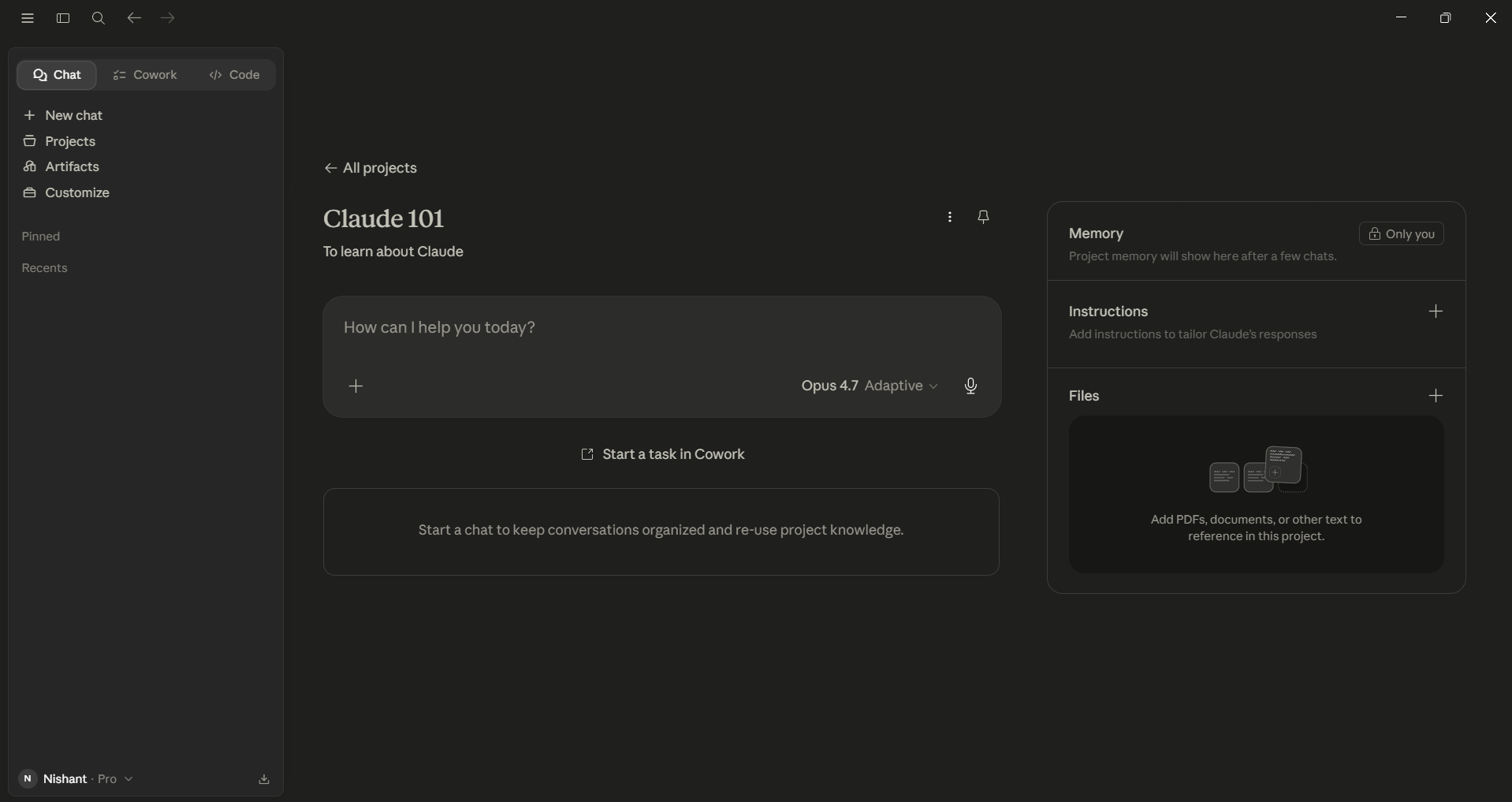Click the Claude 101 project title

click(x=384, y=218)
